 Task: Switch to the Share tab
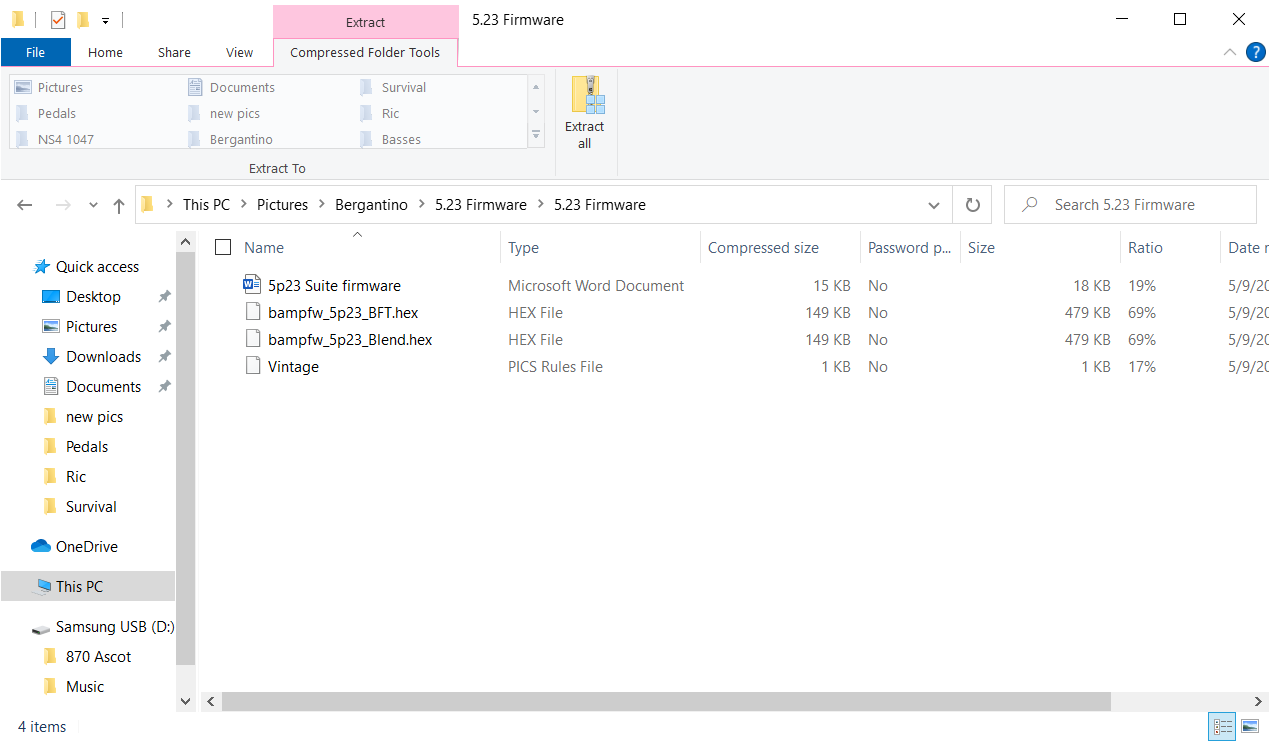[x=174, y=53]
